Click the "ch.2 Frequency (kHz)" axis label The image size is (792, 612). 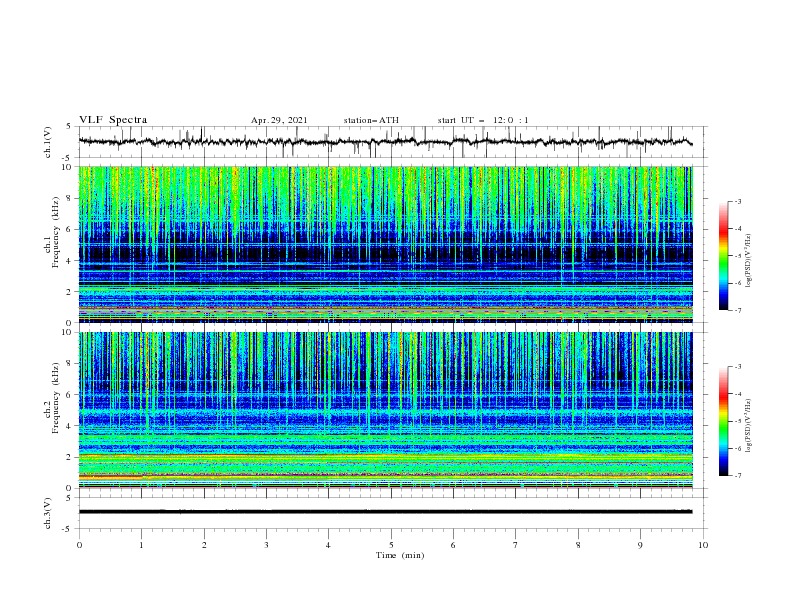(52, 398)
